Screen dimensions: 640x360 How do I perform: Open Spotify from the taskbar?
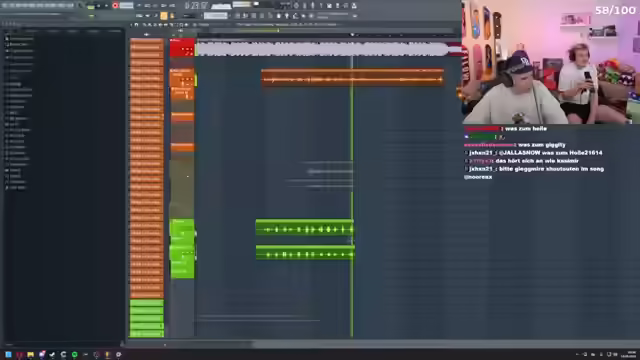(74, 355)
